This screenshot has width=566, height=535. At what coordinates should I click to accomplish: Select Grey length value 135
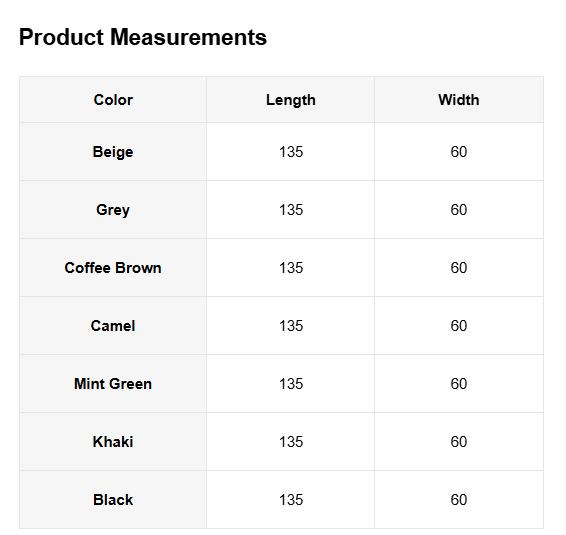point(291,210)
